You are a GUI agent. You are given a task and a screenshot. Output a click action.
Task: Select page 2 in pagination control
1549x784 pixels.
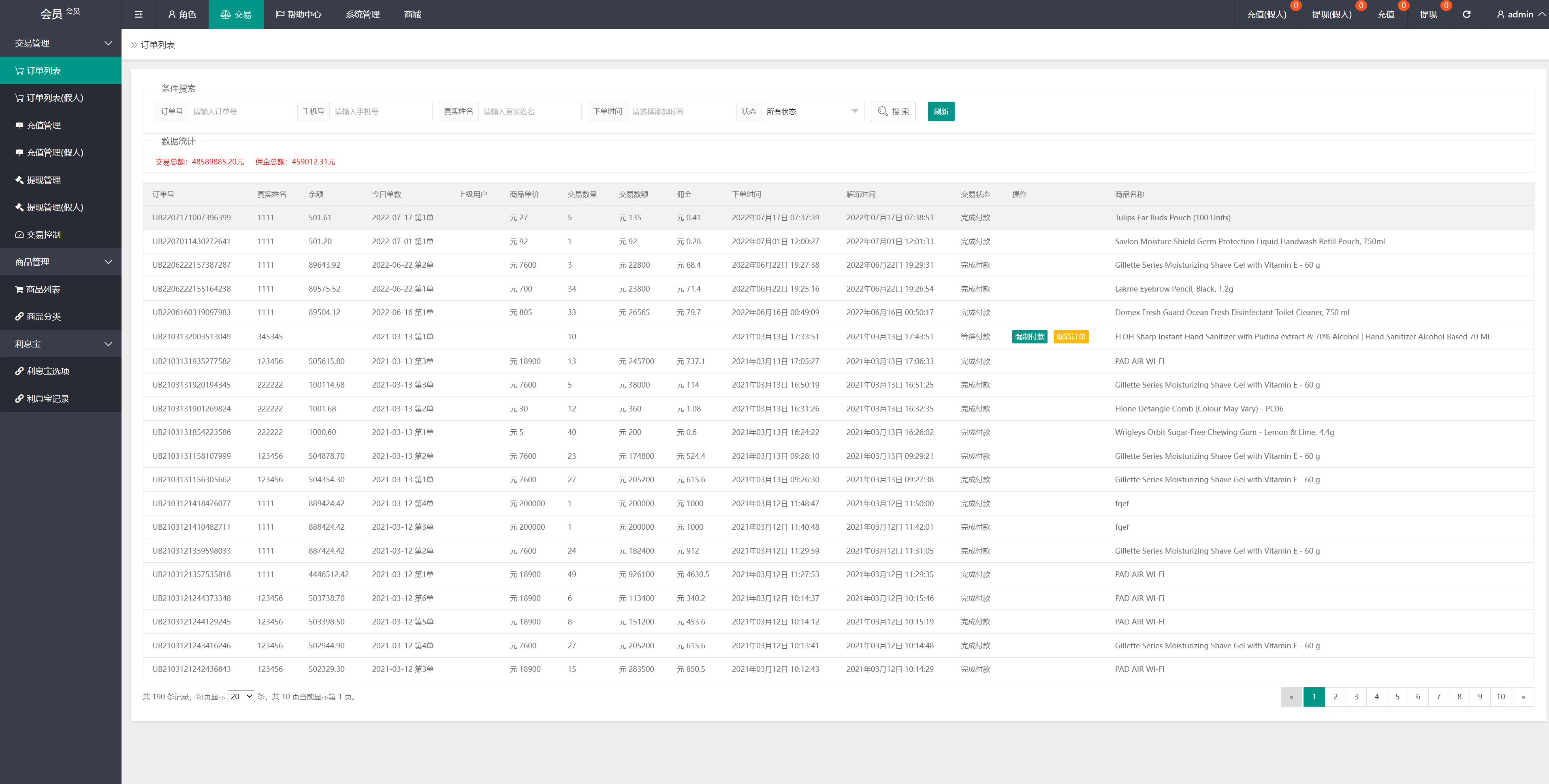tap(1335, 697)
